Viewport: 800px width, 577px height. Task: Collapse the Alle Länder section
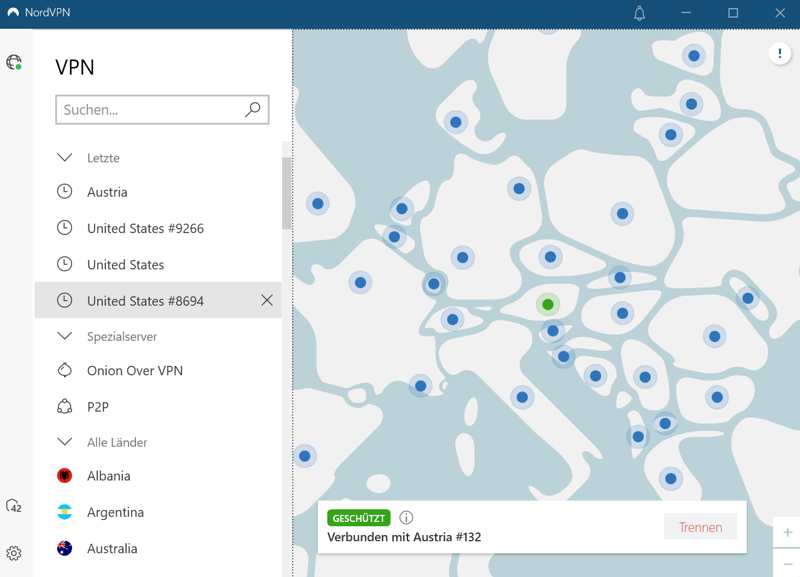coord(65,442)
